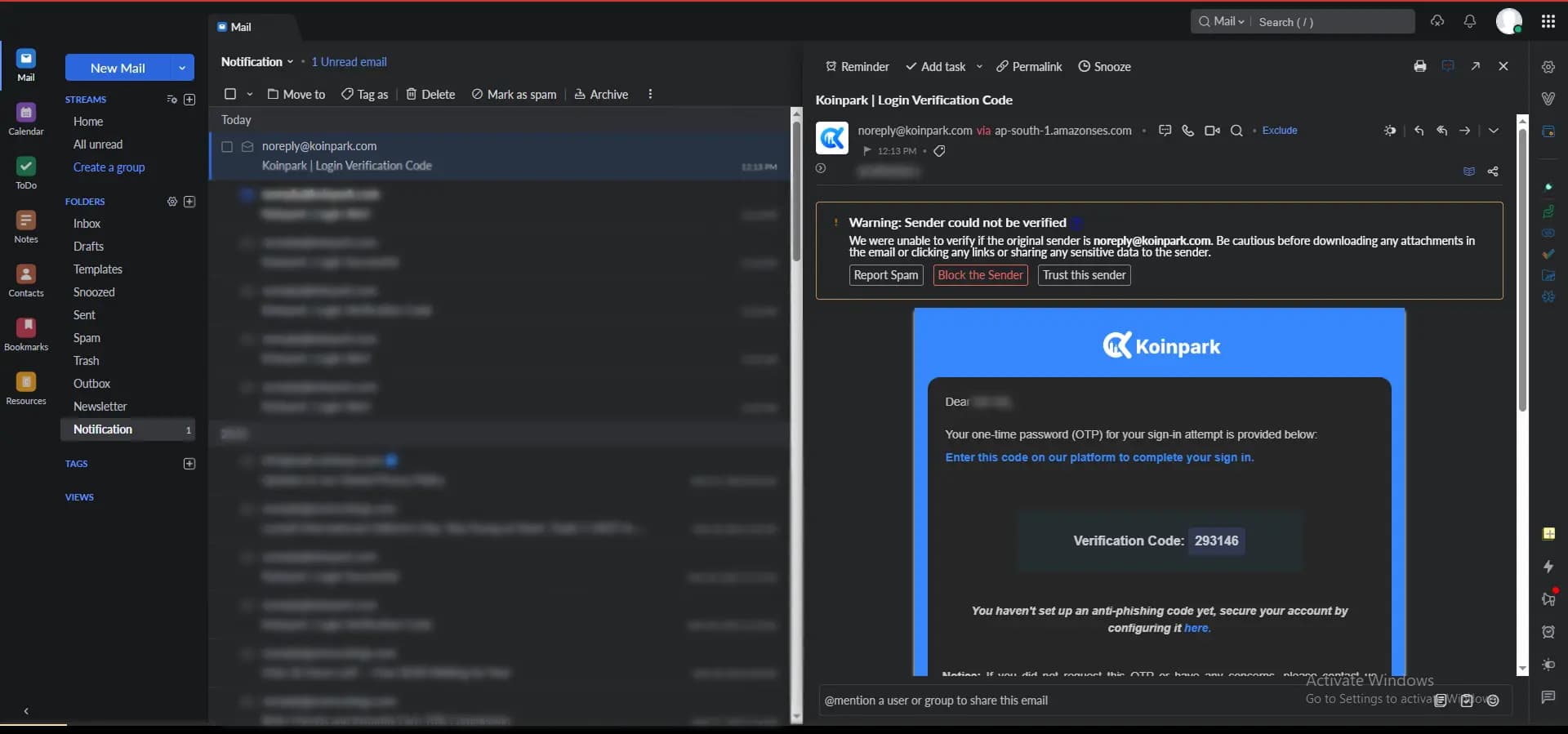Image resolution: width=1568 pixels, height=734 pixels.
Task: Archive the selected emails
Action: (601, 94)
